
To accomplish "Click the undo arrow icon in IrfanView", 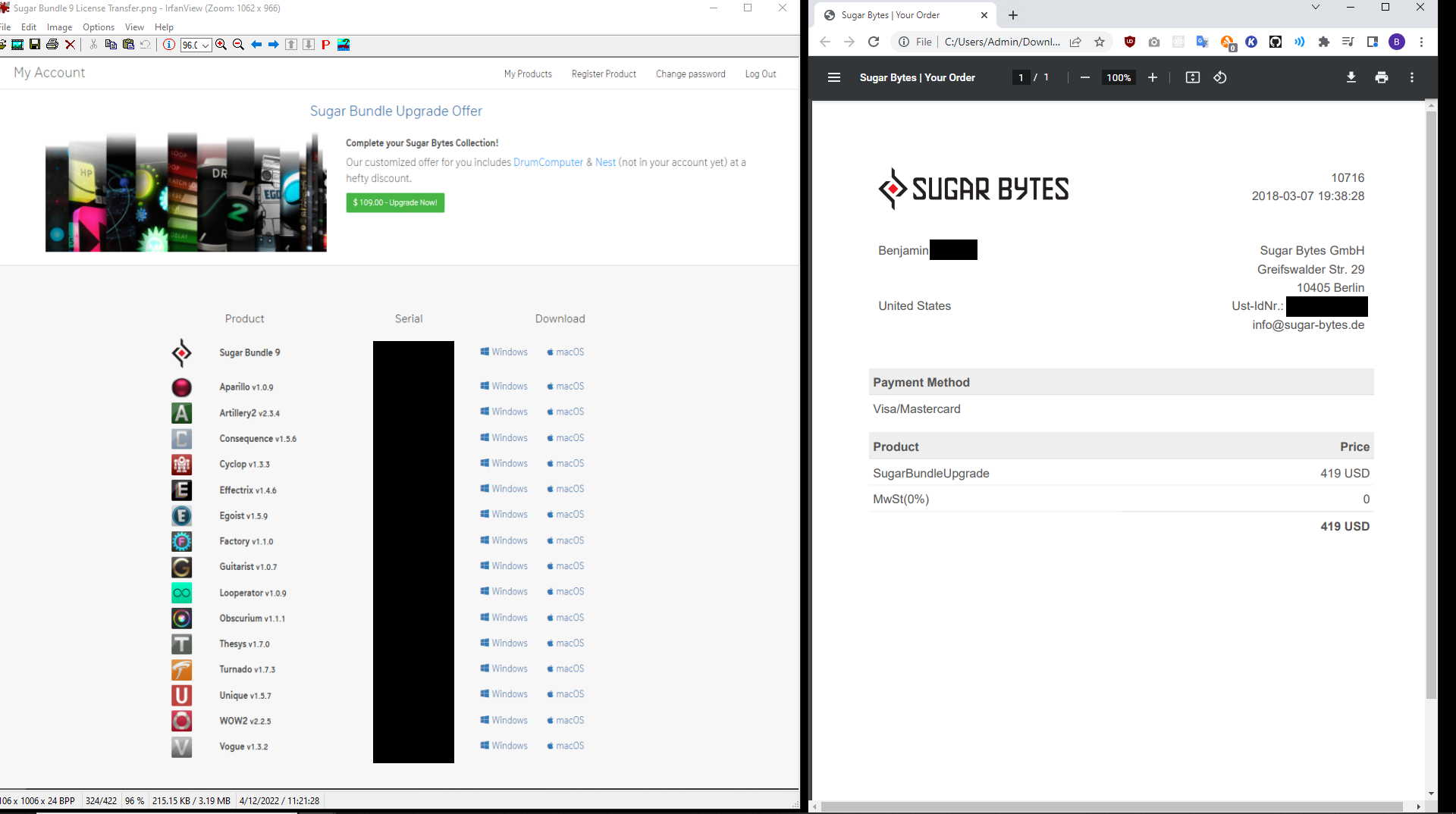I will click(146, 45).
